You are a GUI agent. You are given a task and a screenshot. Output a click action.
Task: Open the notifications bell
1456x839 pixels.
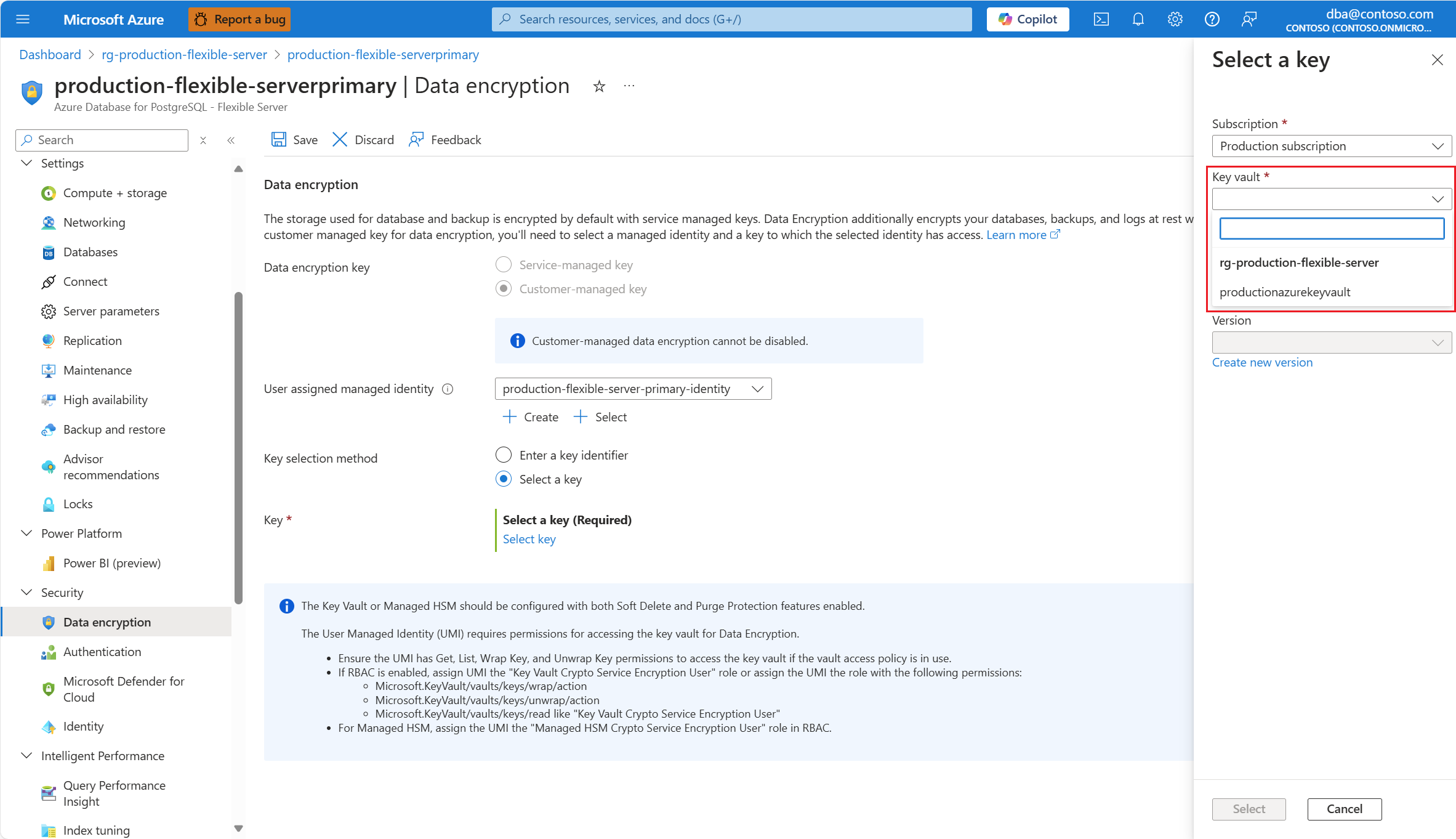click(x=1138, y=19)
